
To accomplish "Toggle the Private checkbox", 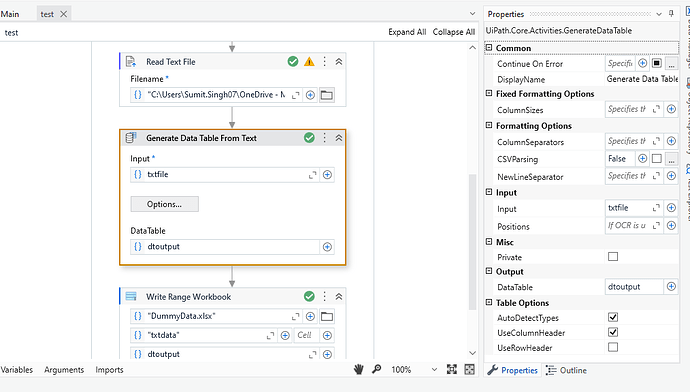I will 613,256.
